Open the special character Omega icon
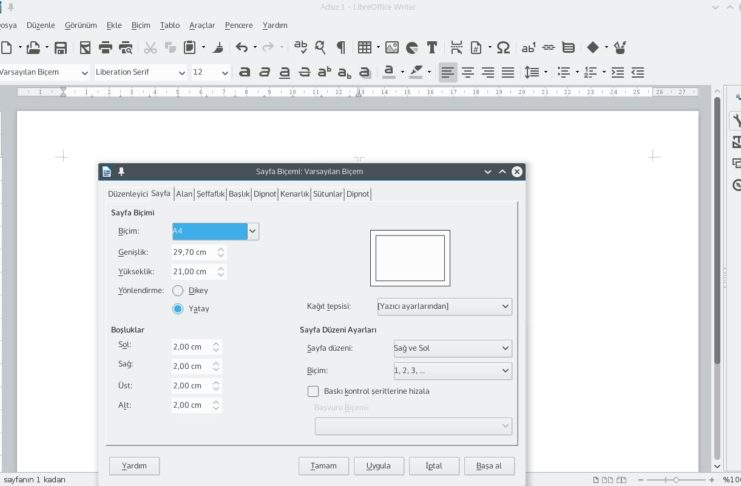741x486 pixels. click(503, 47)
